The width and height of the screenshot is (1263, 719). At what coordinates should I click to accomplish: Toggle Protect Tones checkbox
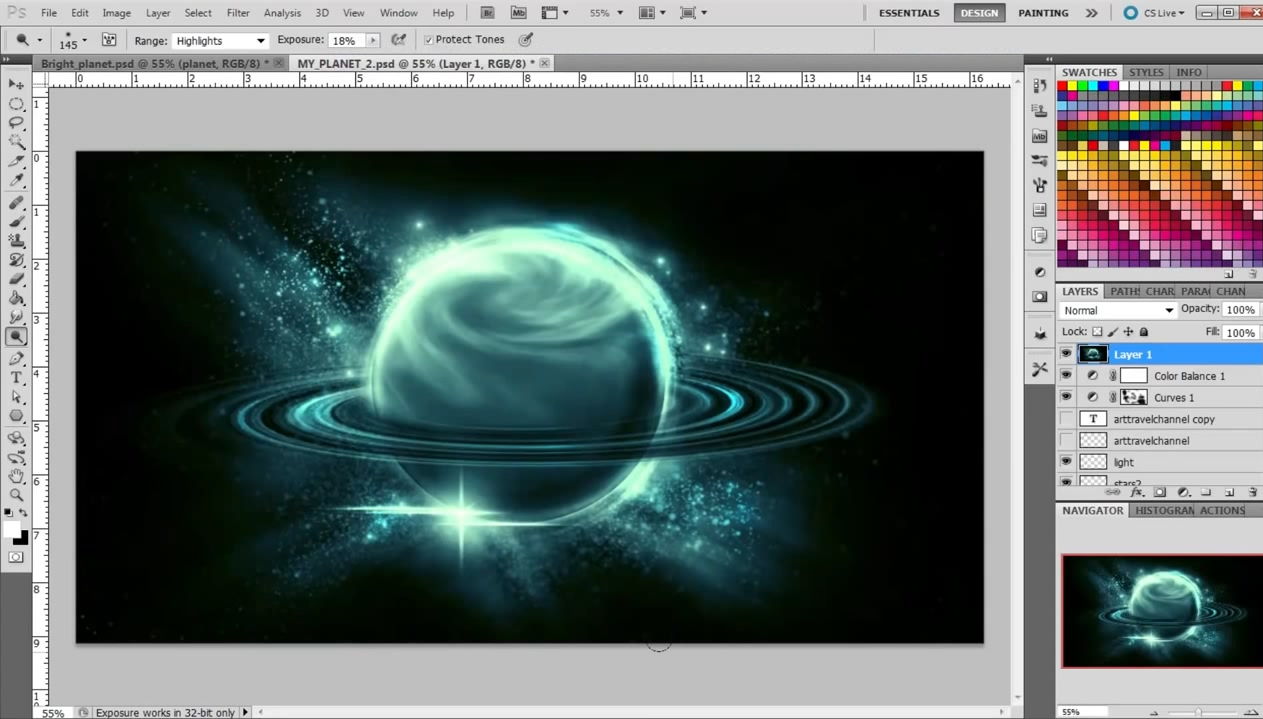429,40
